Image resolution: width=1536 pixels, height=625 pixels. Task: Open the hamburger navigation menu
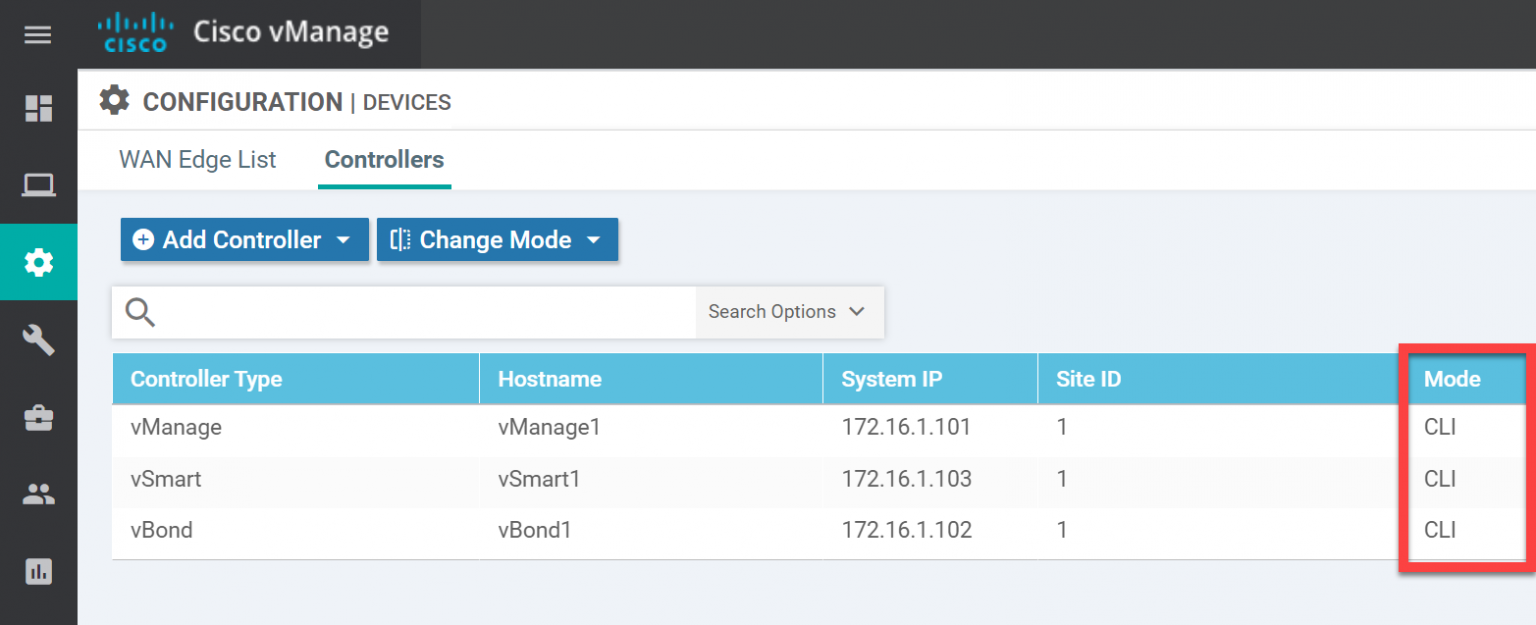coord(37,34)
